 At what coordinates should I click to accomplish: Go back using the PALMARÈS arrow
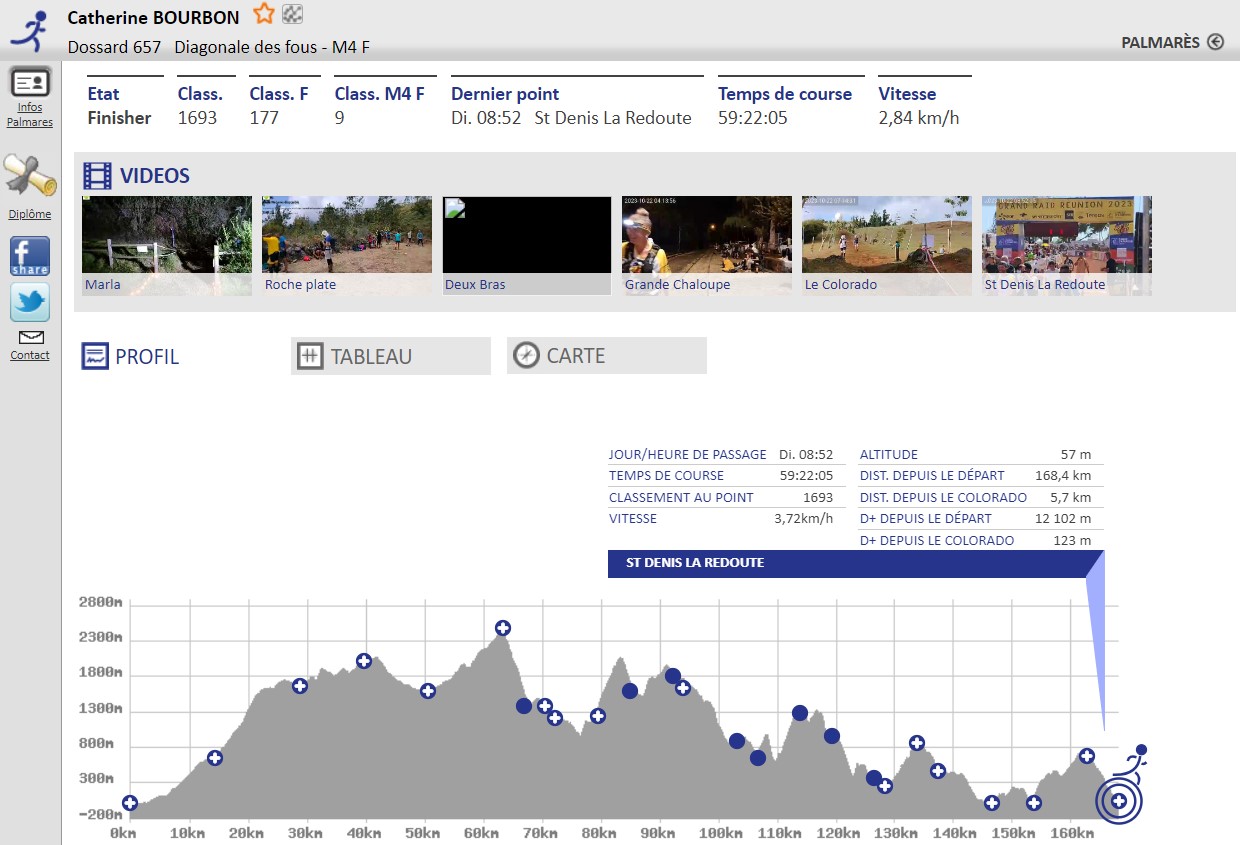click(x=1215, y=42)
